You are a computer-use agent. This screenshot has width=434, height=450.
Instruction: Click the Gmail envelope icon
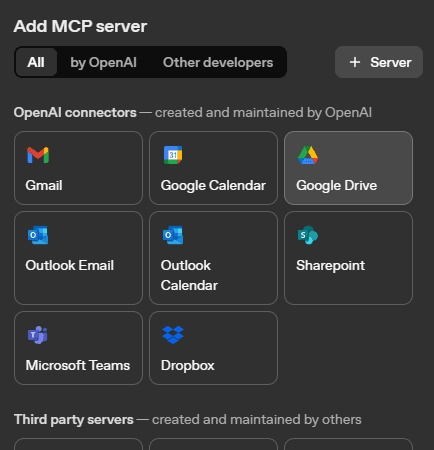(38, 155)
